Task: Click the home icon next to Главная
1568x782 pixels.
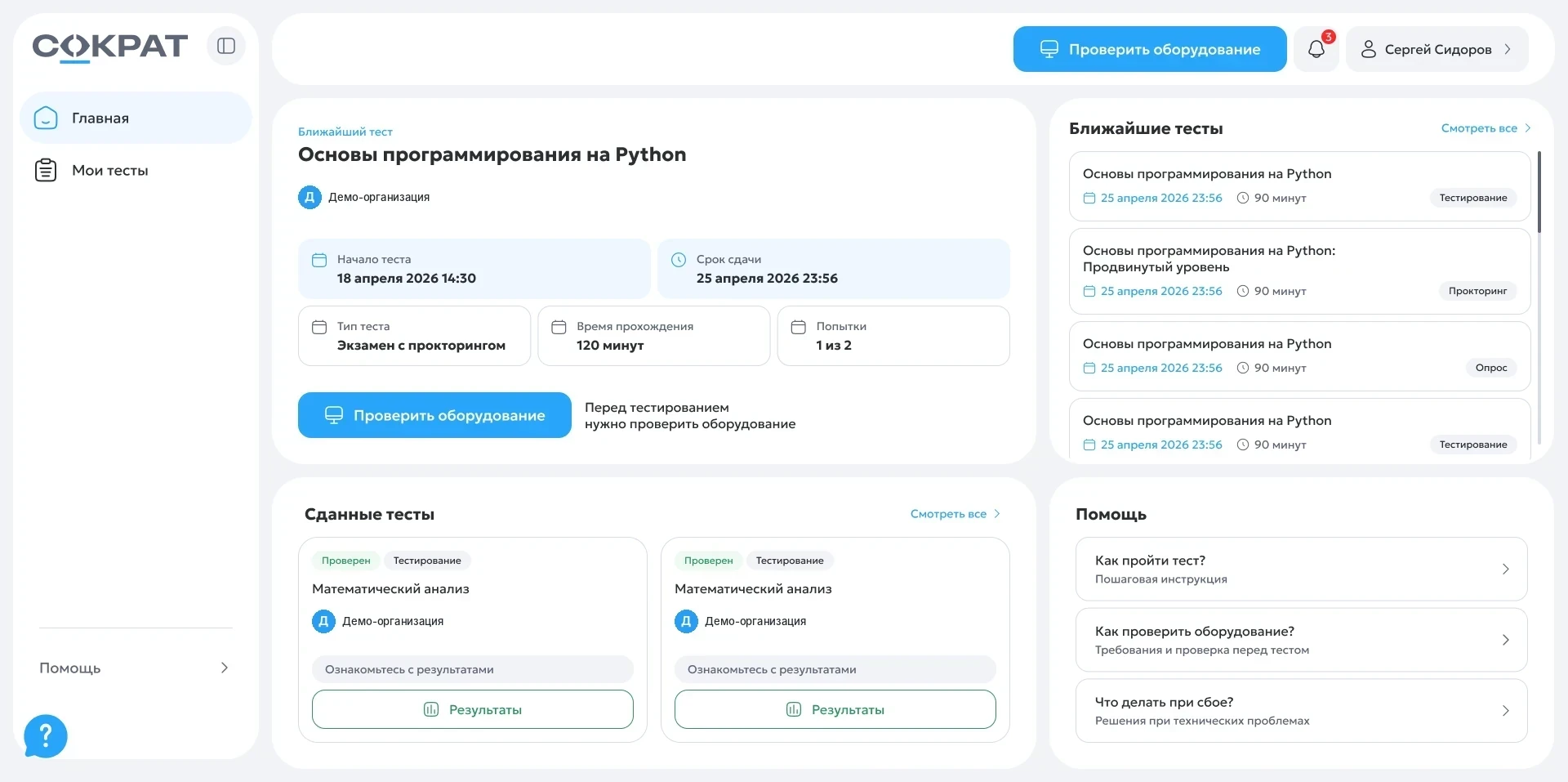Action: point(46,118)
